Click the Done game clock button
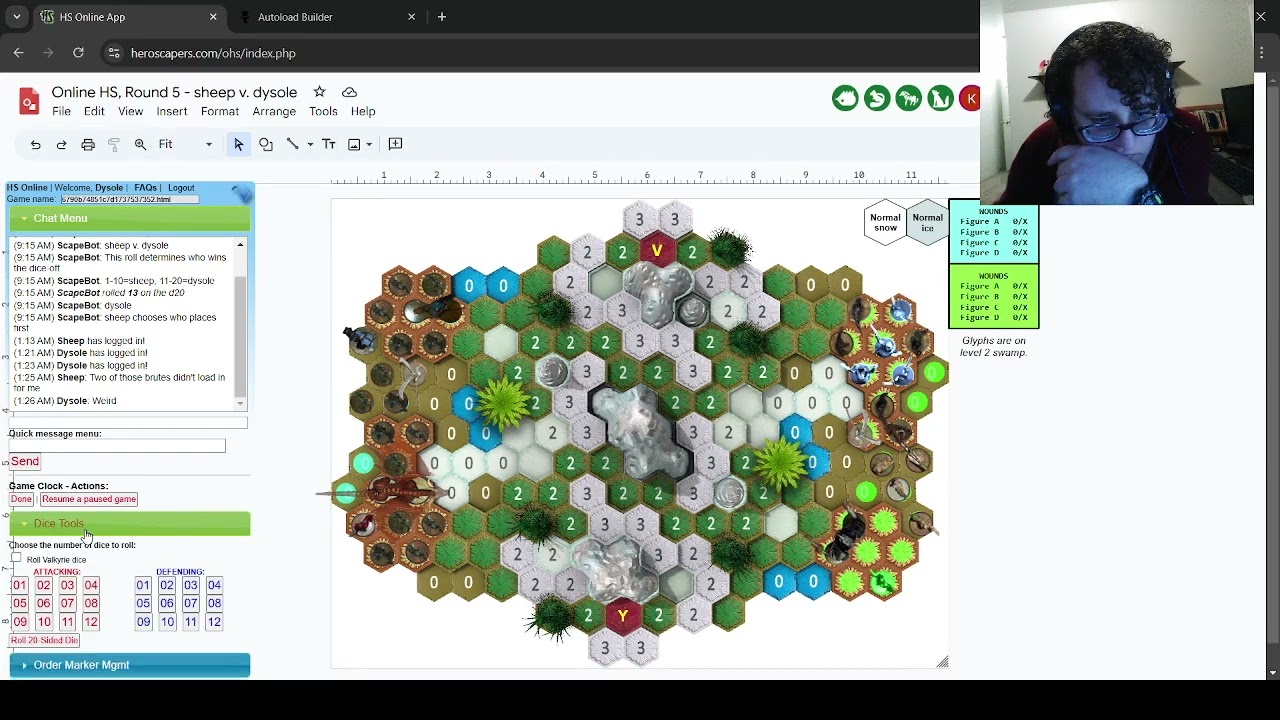Image resolution: width=1280 pixels, height=720 pixels. point(21,499)
